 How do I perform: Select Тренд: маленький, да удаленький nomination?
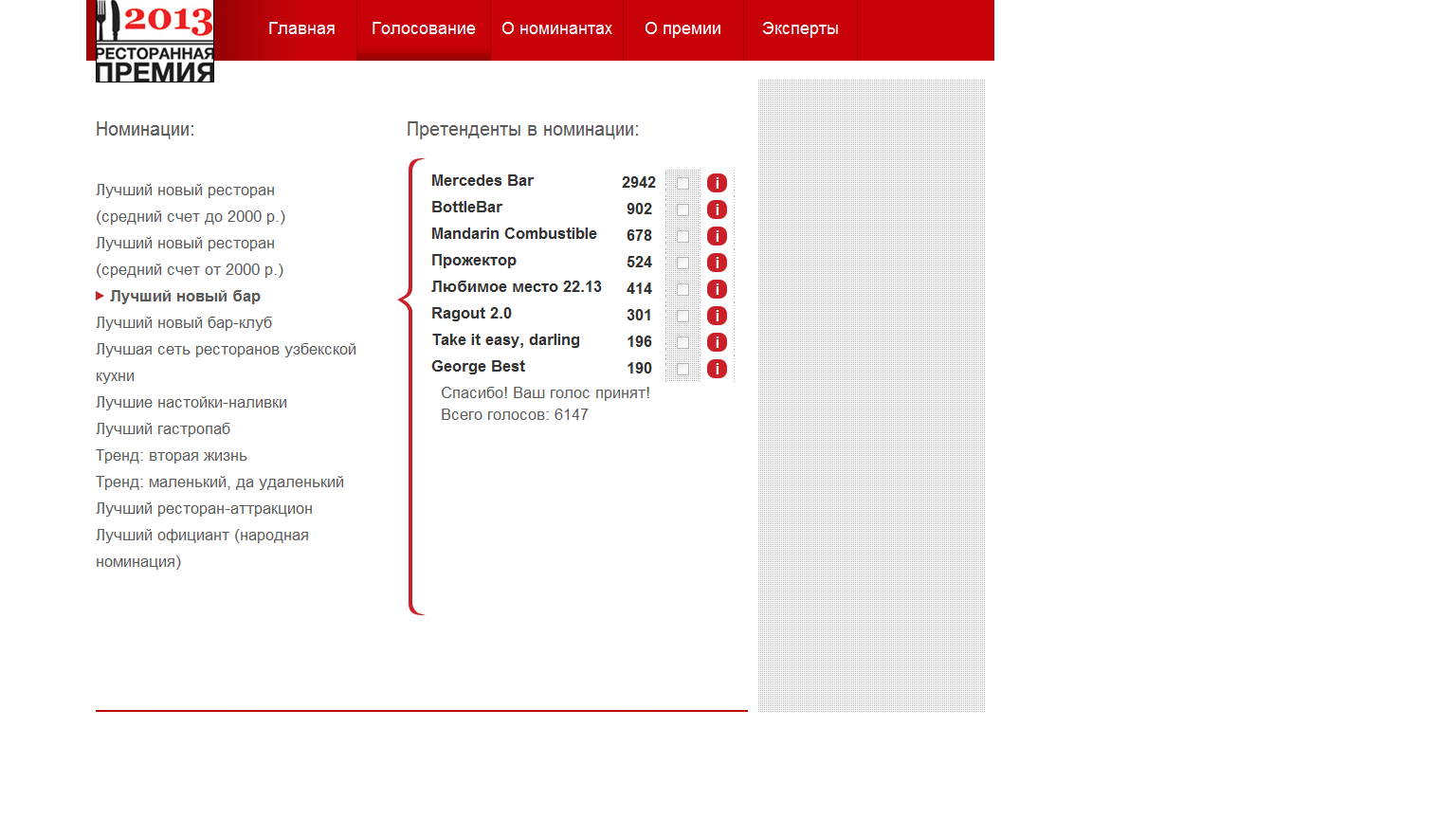tap(220, 482)
